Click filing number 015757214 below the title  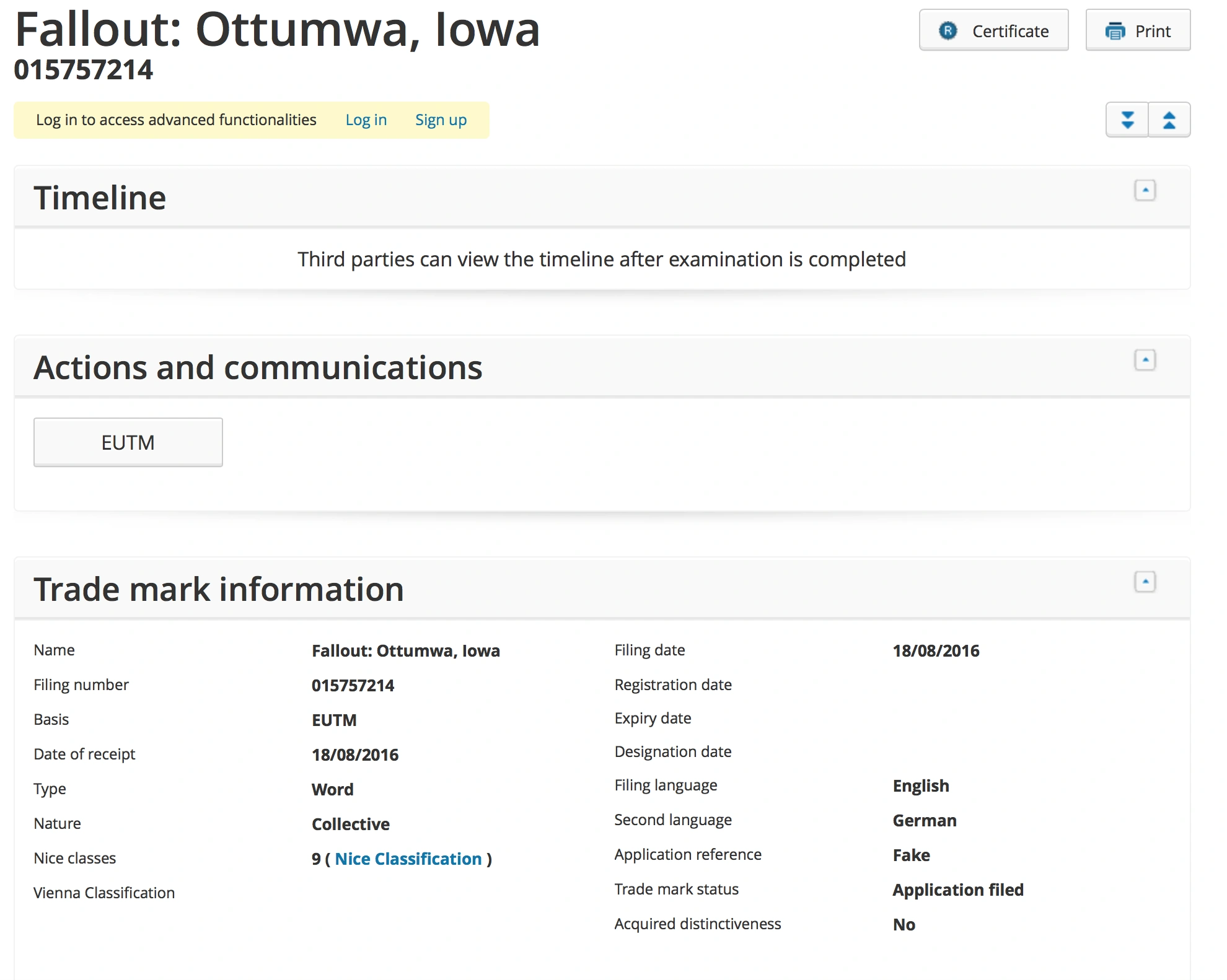(x=83, y=69)
